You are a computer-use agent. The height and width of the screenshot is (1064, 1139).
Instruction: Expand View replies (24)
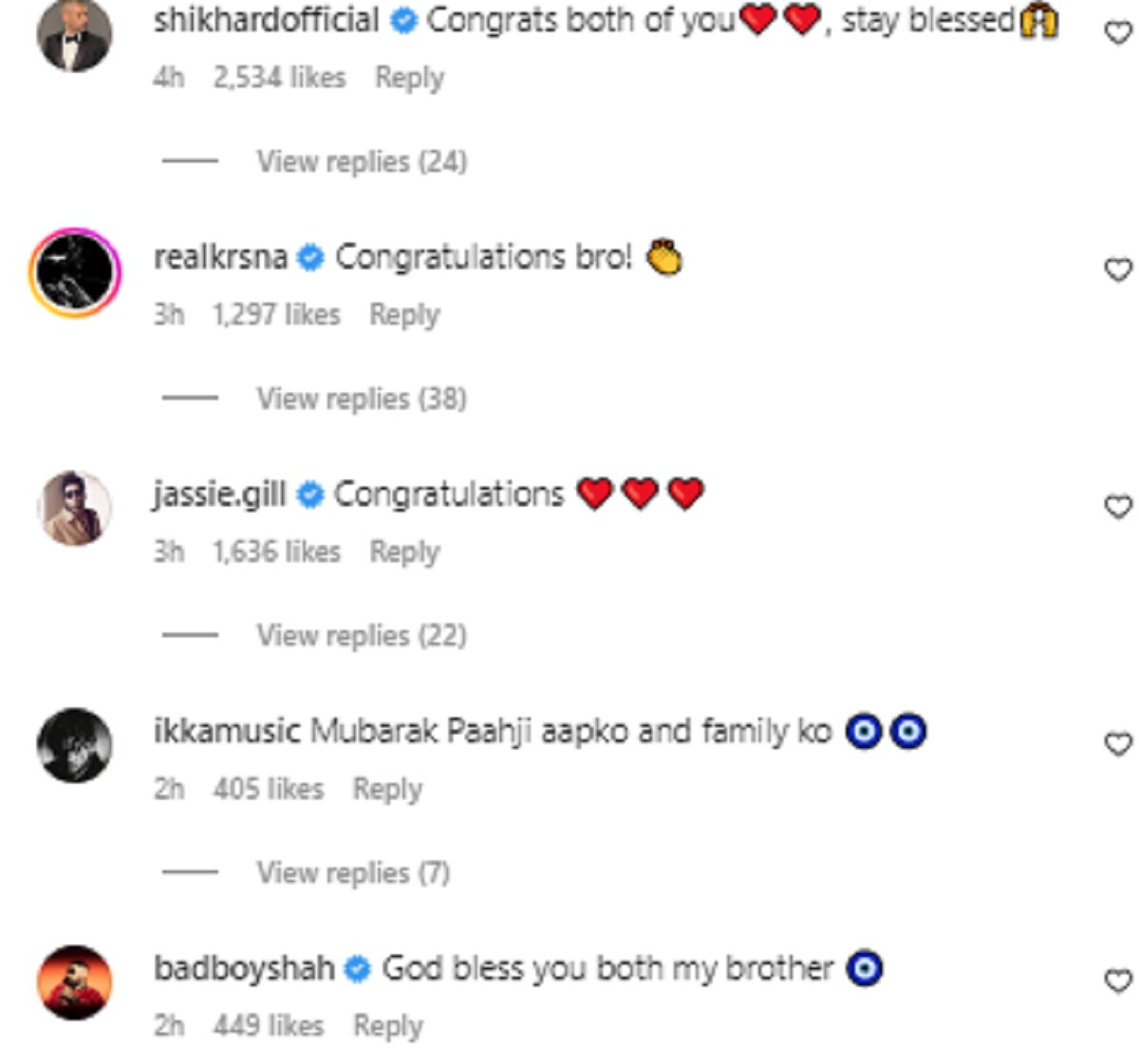pyautogui.click(x=361, y=161)
